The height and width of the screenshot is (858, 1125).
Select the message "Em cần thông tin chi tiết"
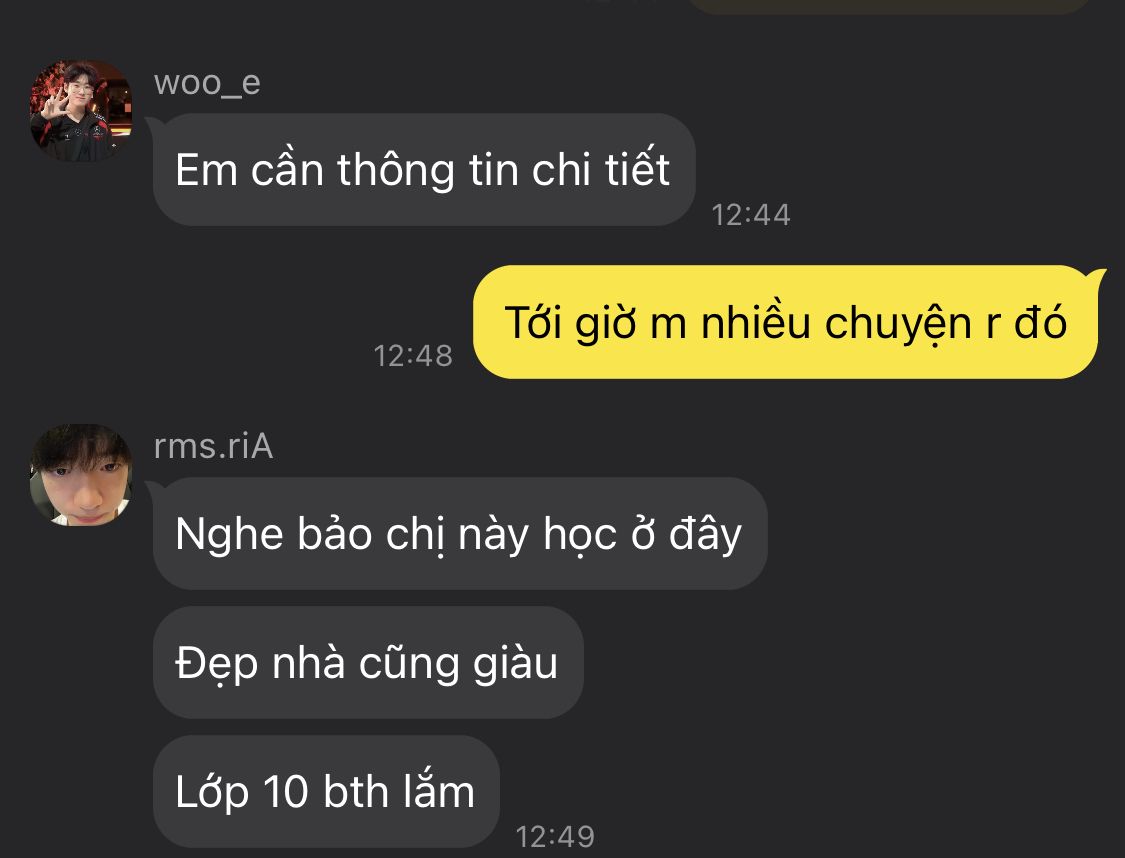pos(424,170)
